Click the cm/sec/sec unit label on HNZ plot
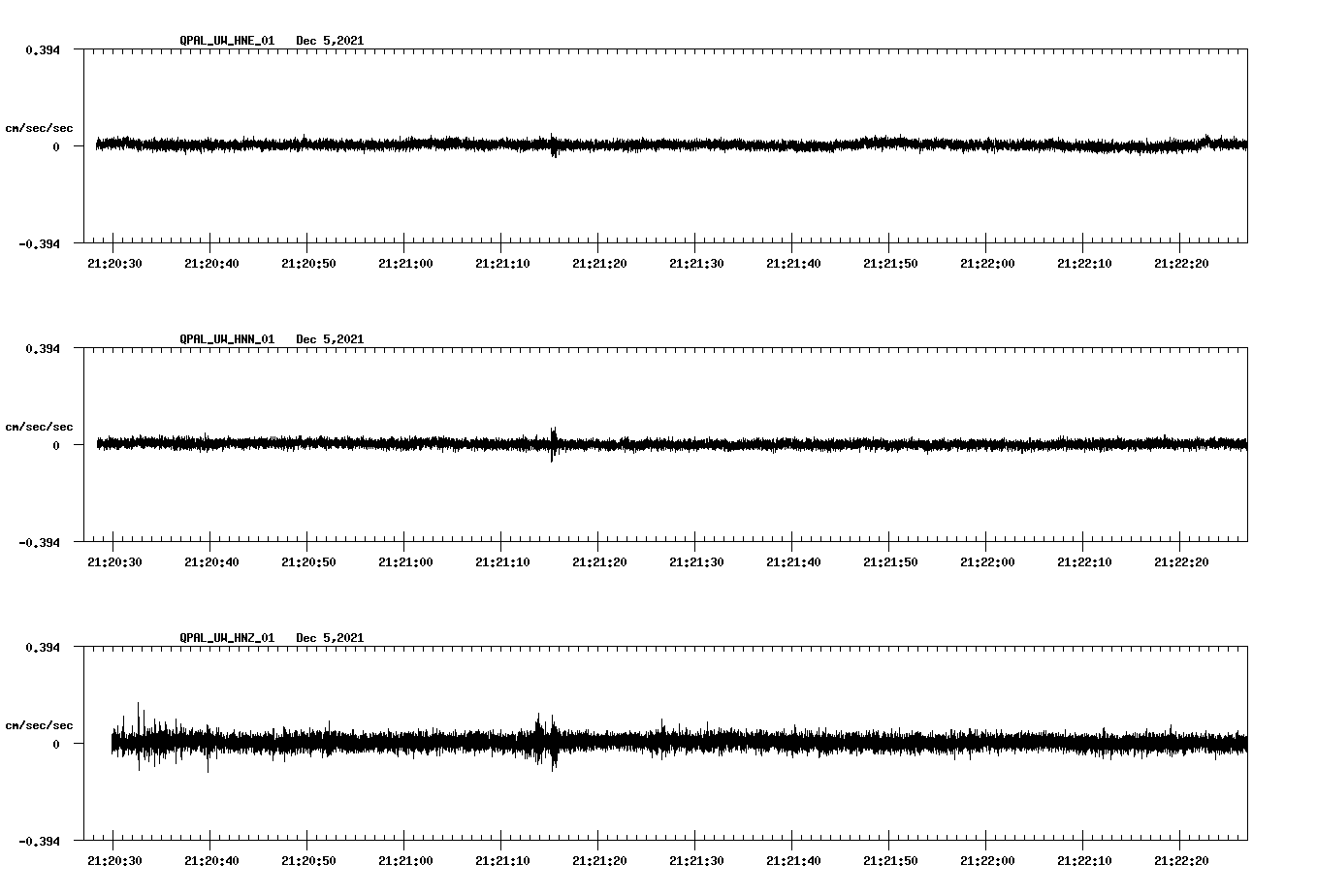 pos(39,725)
